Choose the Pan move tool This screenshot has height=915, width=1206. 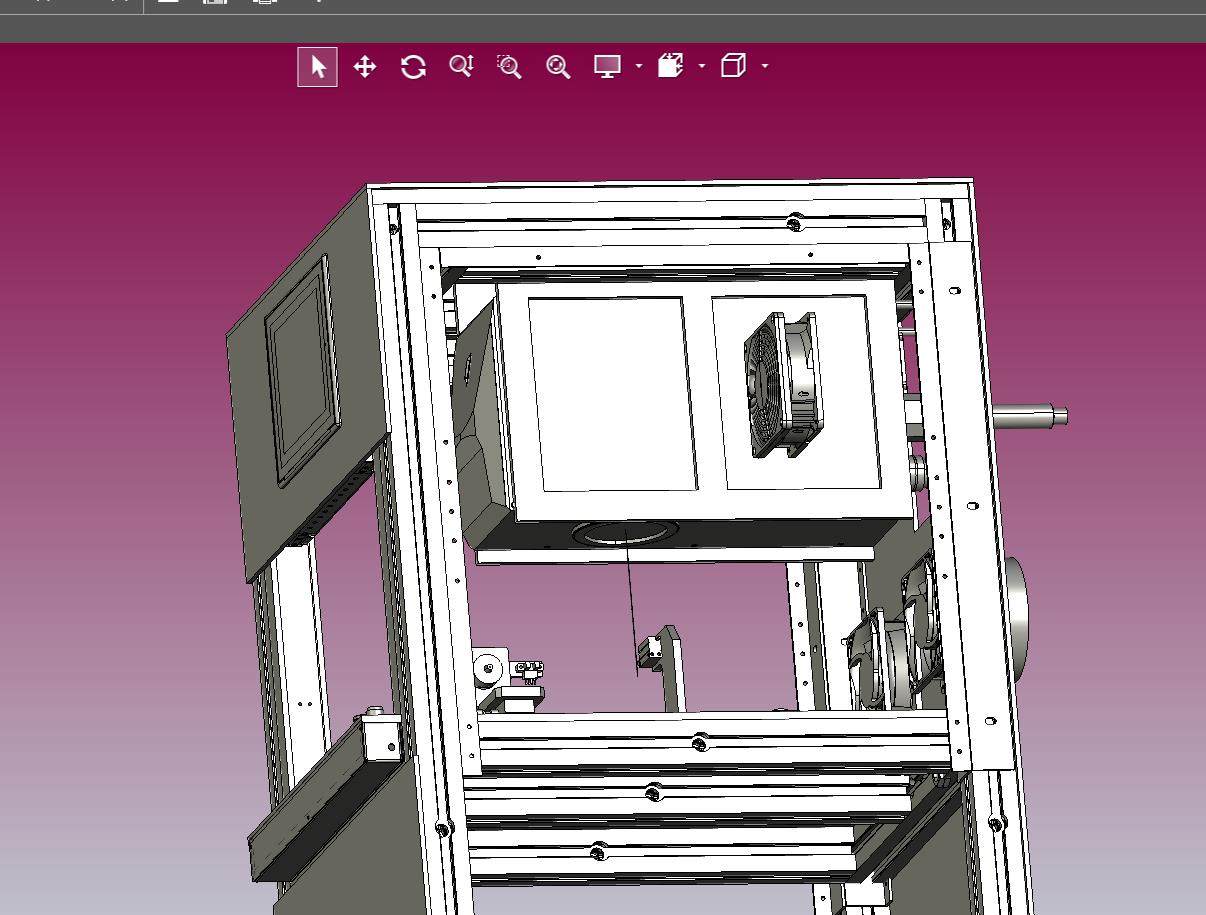click(x=365, y=67)
